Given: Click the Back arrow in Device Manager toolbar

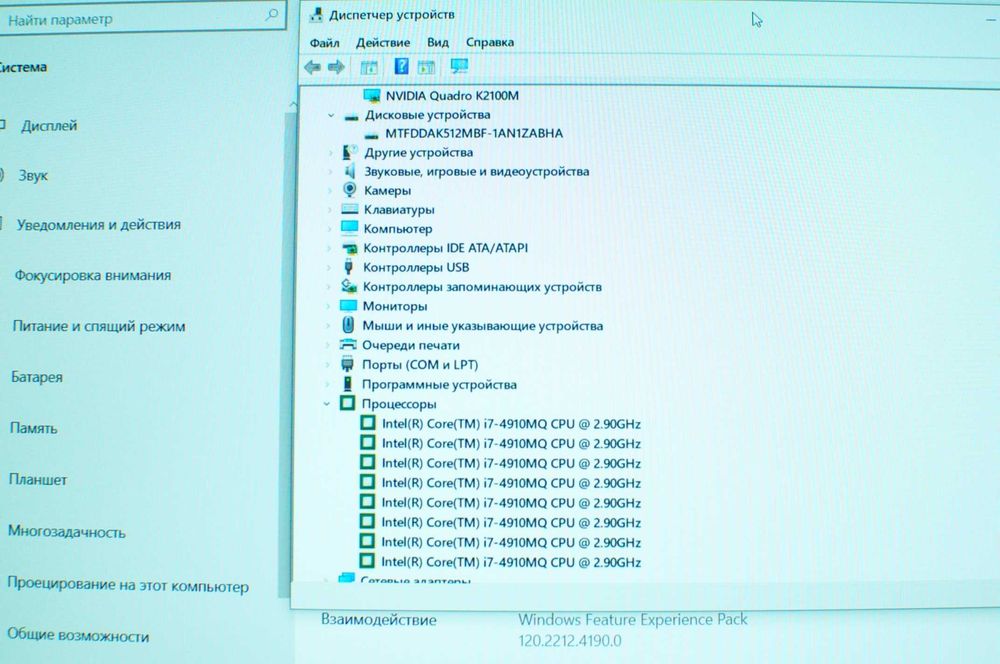Looking at the screenshot, I should tap(312, 66).
